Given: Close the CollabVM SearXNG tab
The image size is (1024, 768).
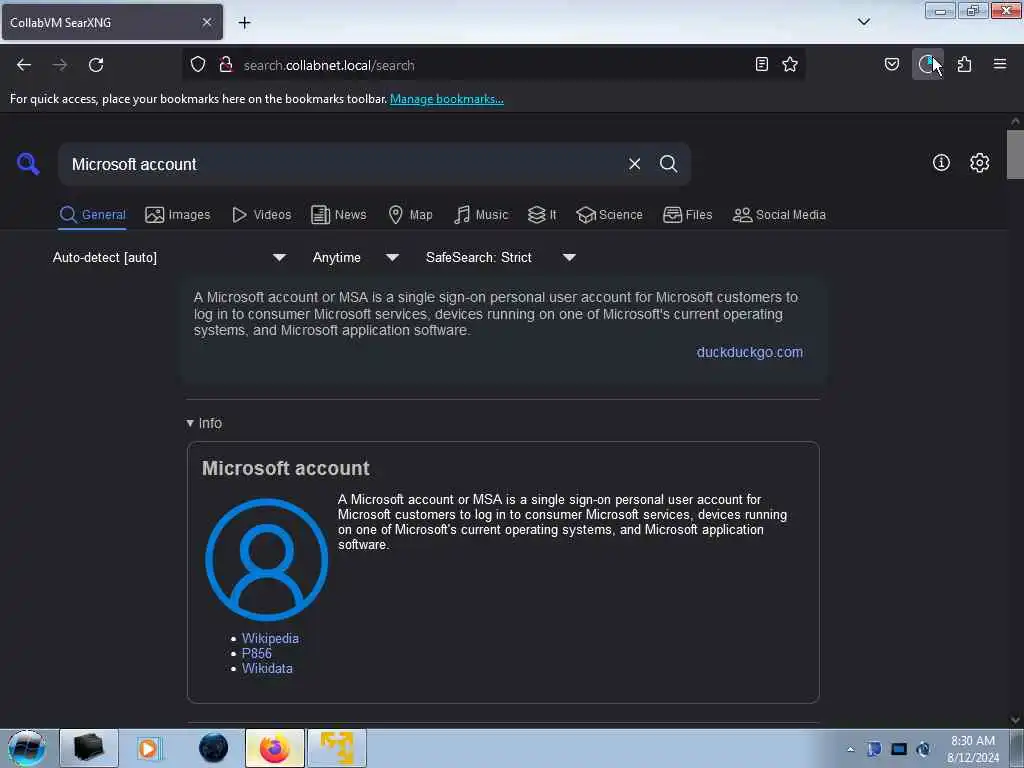Looking at the screenshot, I should [x=207, y=22].
